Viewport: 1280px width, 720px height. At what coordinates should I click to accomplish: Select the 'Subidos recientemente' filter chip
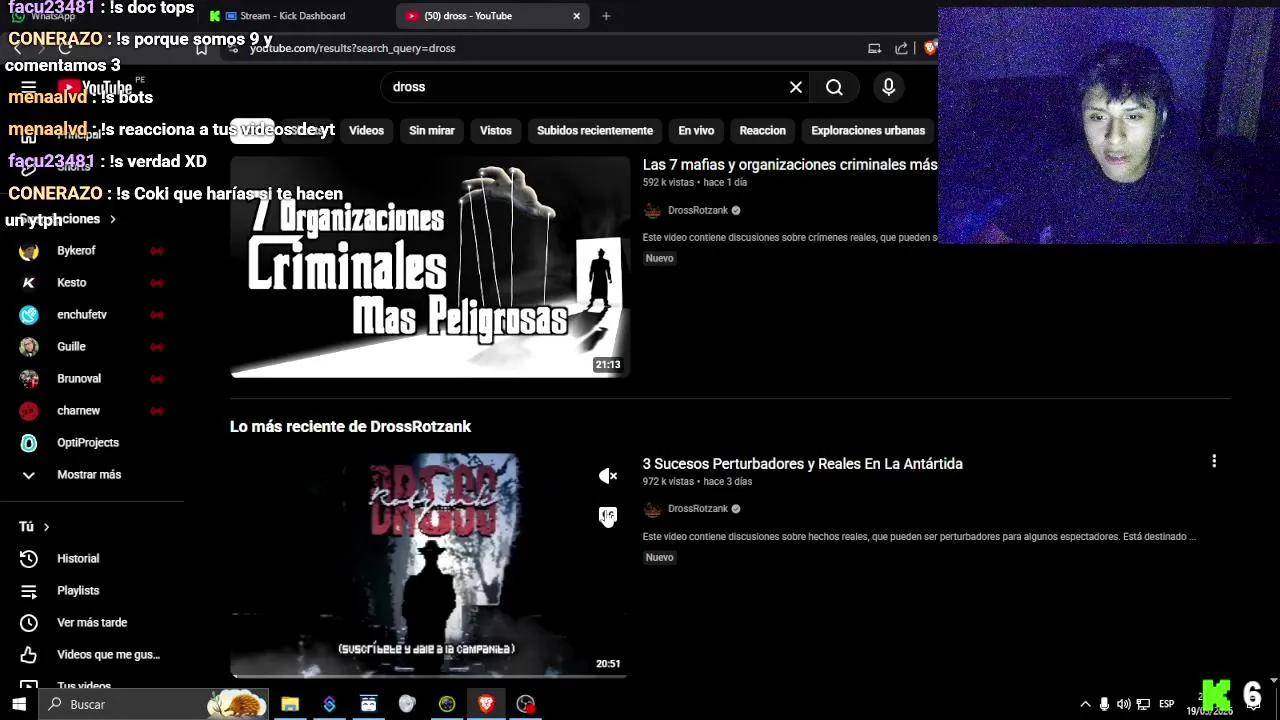[595, 130]
